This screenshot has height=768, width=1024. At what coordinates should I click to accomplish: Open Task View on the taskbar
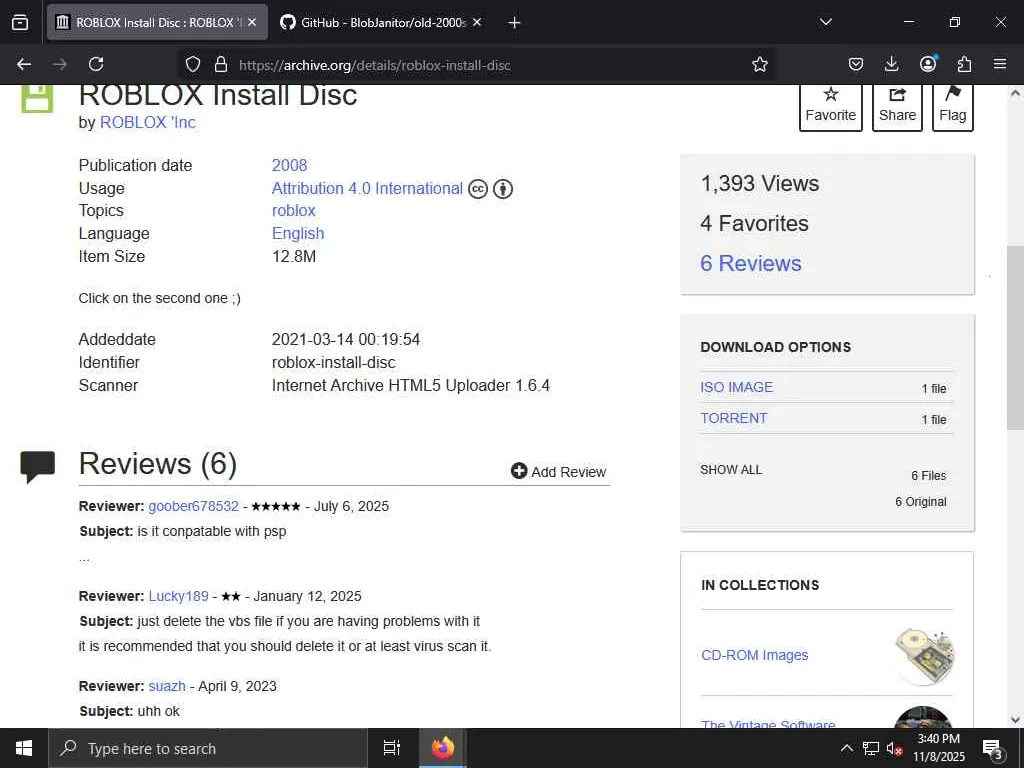[392, 748]
